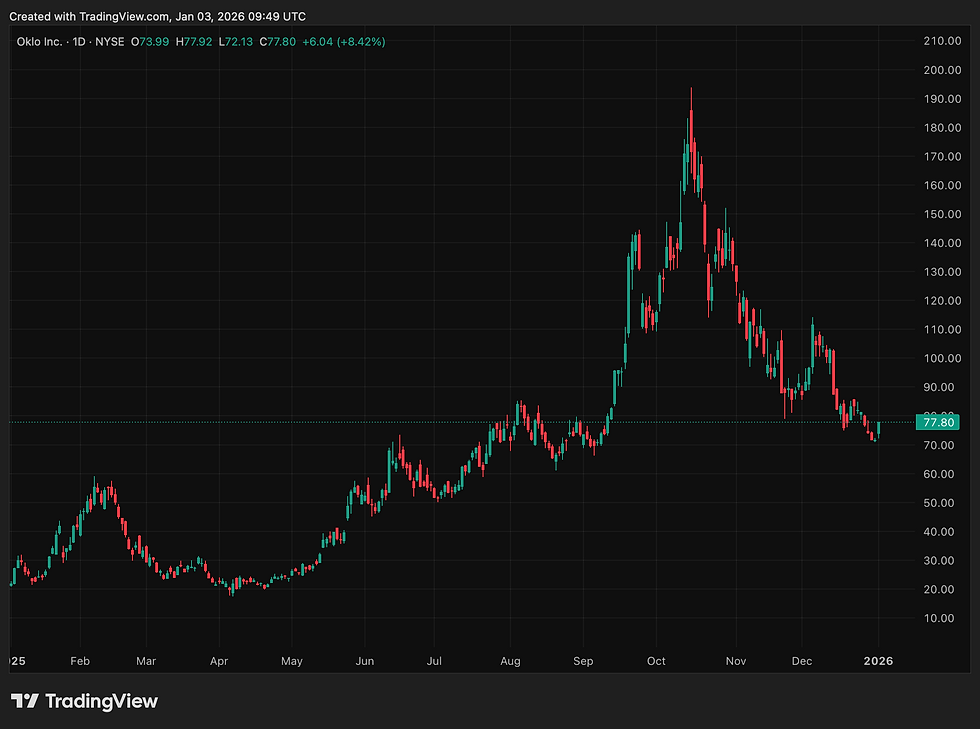
Task: Click the Nov label on time axis
Action: pyautogui.click(x=736, y=661)
